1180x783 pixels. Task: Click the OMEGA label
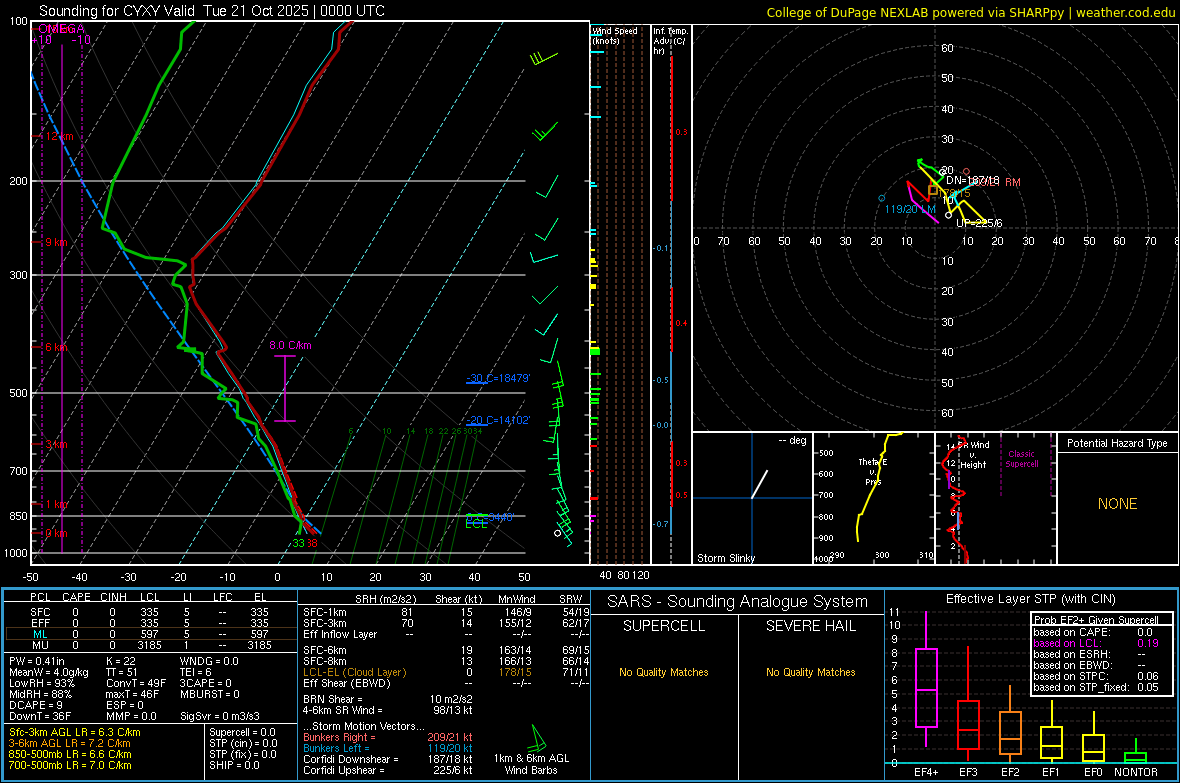tap(61, 29)
